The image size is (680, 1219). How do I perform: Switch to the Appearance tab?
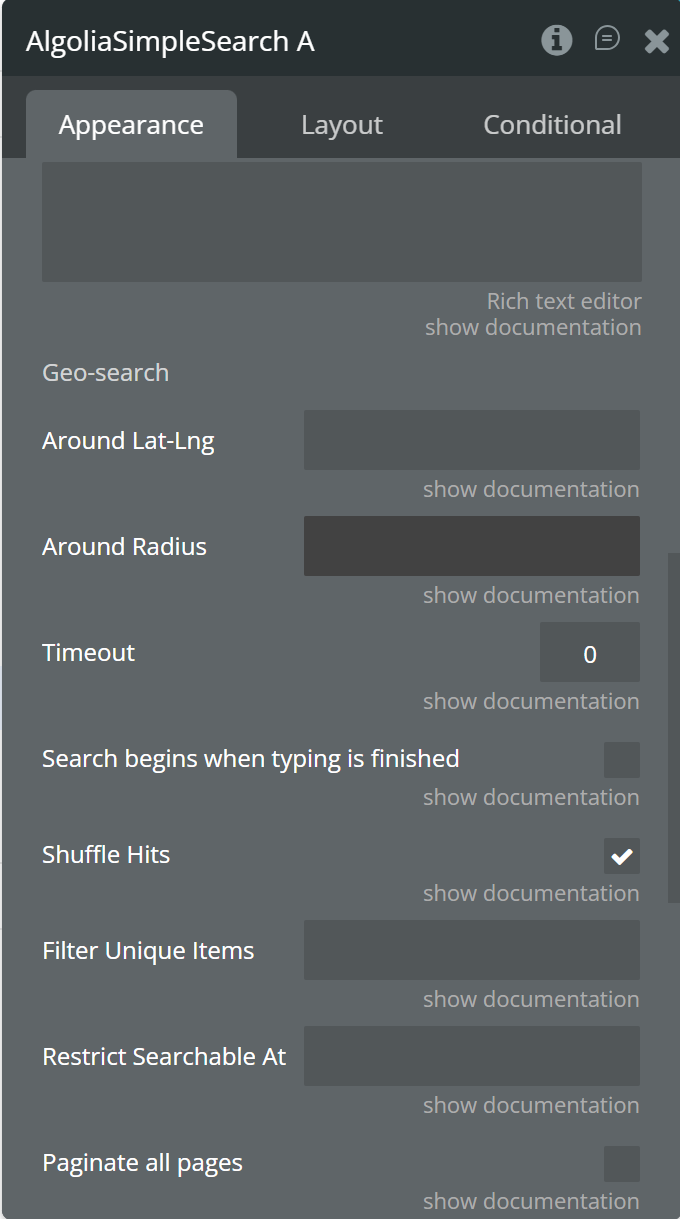click(x=131, y=125)
